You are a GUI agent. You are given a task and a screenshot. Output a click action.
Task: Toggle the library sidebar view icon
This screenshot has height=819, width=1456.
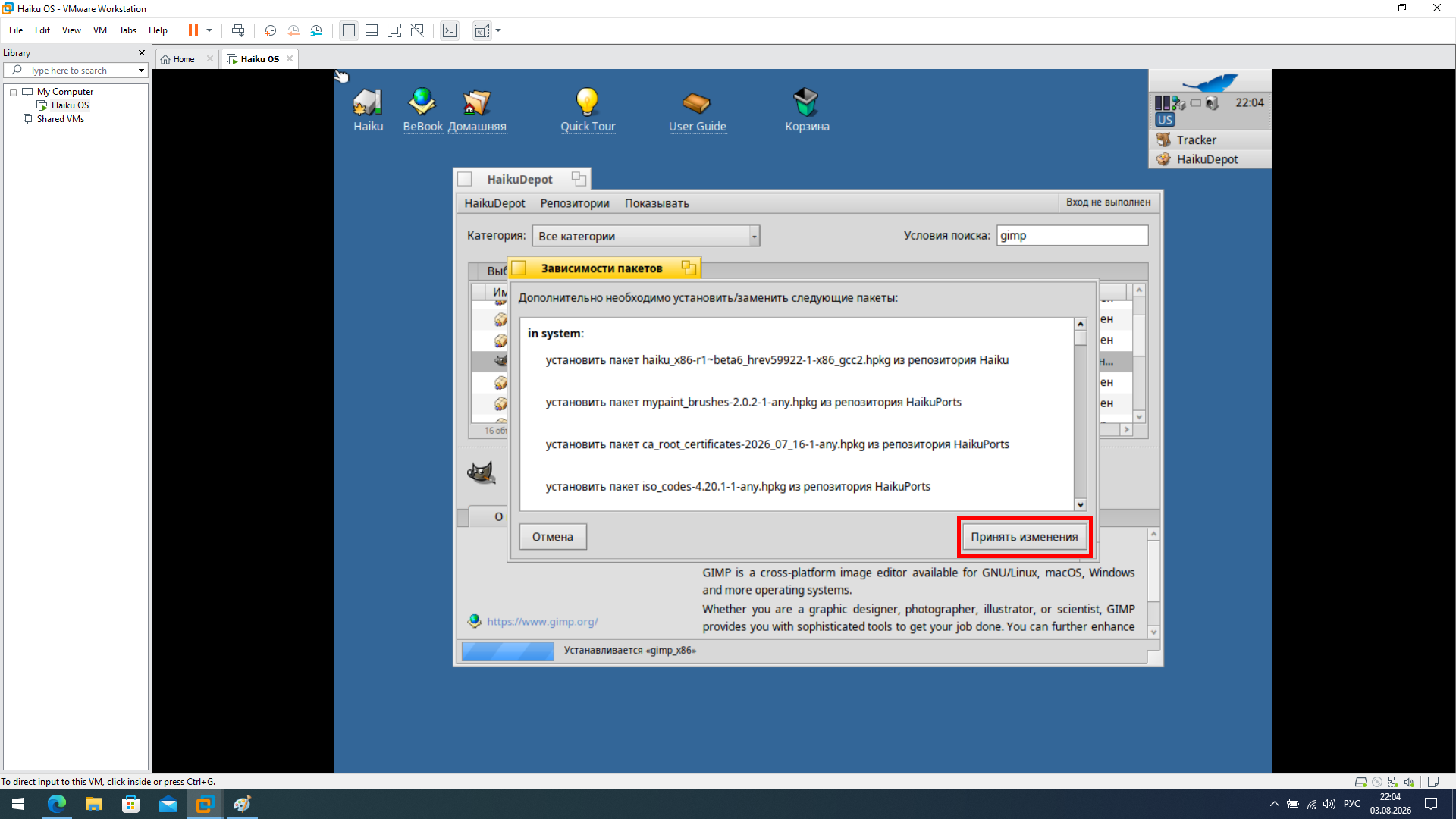coord(349,30)
